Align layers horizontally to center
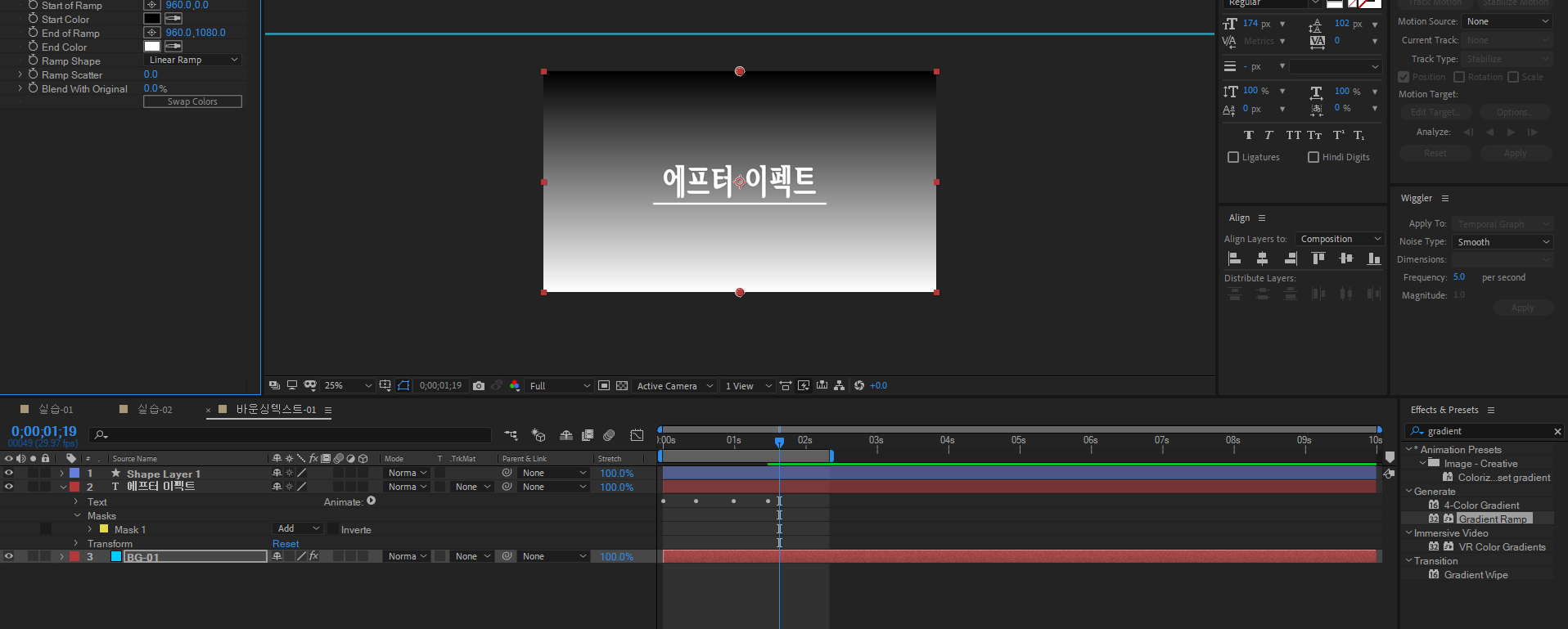Image resolution: width=1568 pixels, height=629 pixels. (x=1263, y=258)
